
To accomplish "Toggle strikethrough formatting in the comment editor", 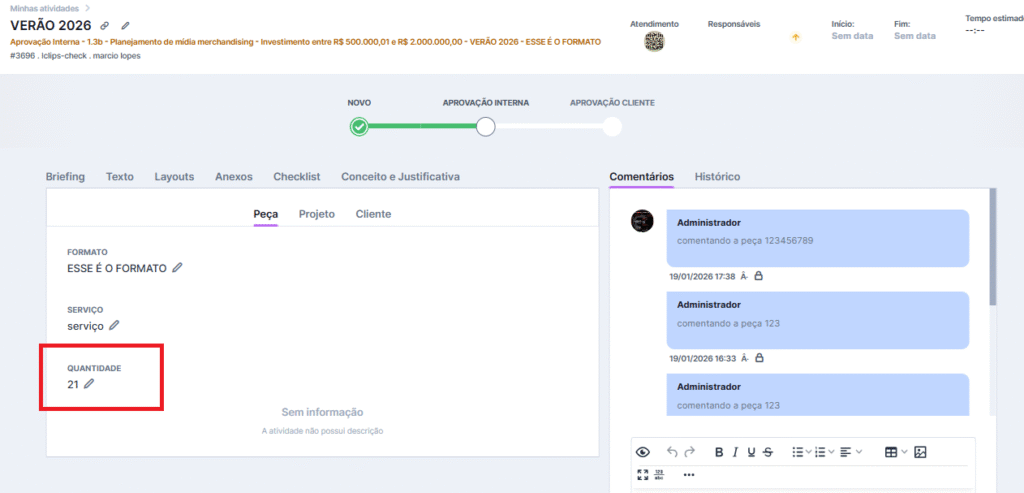I will pyautogui.click(x=767, y=452).
